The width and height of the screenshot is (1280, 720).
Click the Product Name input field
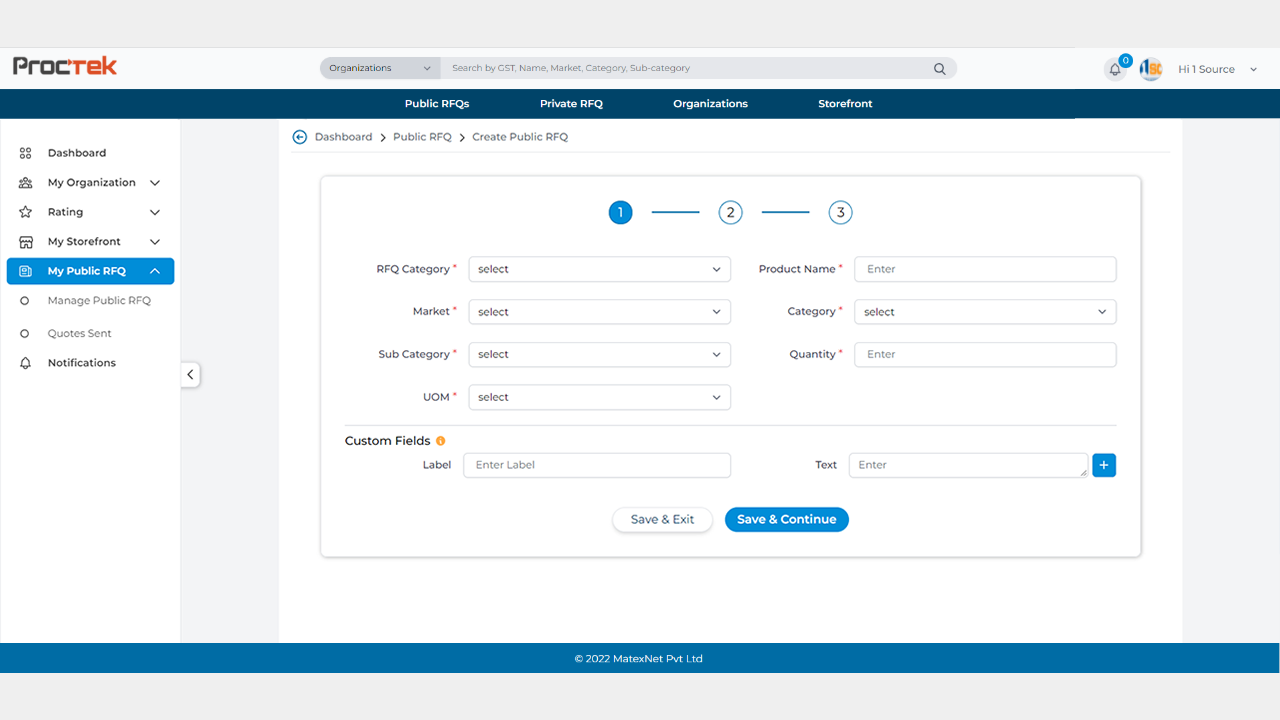(x=984, y=269)
